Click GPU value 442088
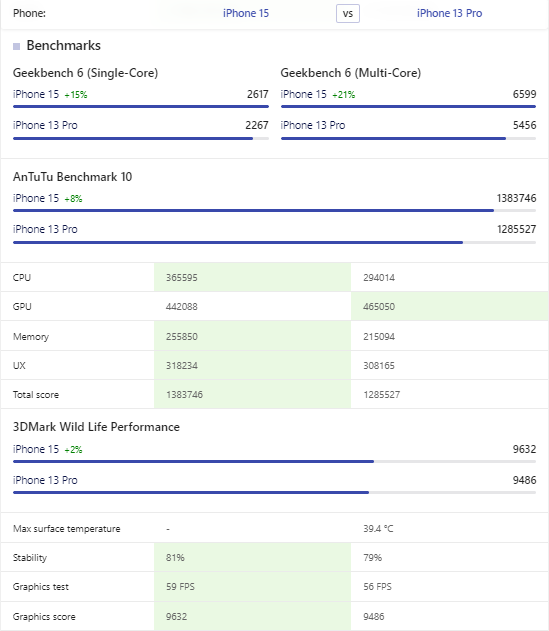This screenshot has height=631, width=549. click(182, 307)
